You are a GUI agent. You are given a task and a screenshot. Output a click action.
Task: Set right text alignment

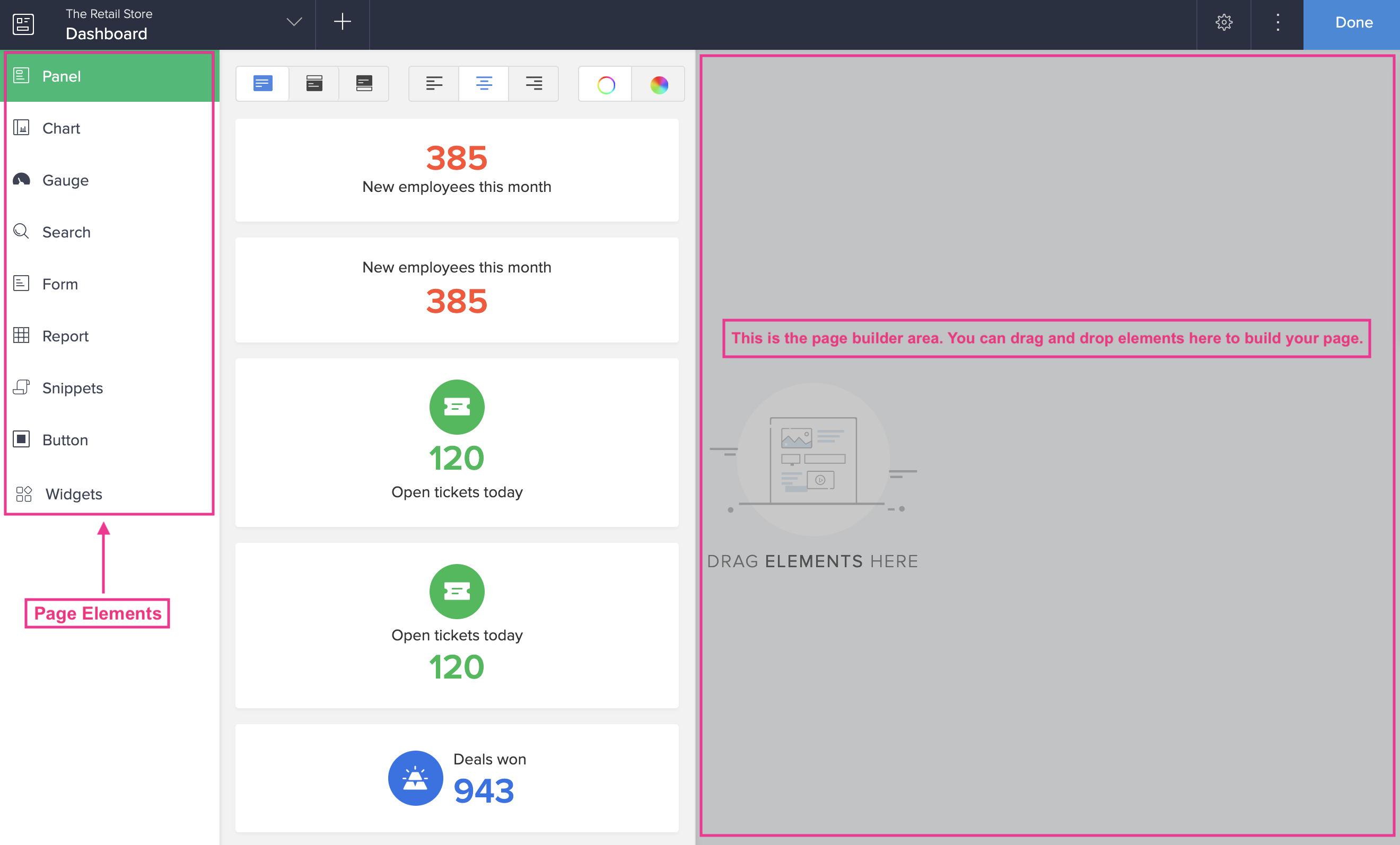point(533,84)
